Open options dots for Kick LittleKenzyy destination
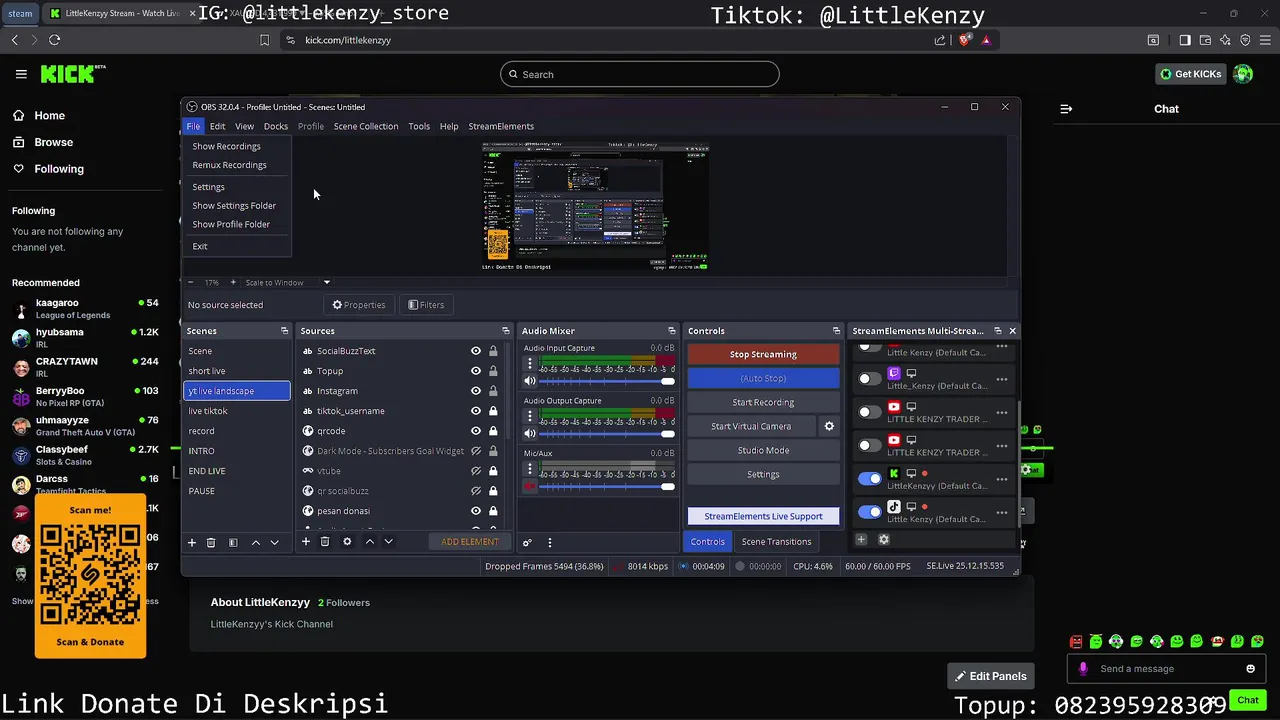 pyautogui.click(x=1002, y=479)
